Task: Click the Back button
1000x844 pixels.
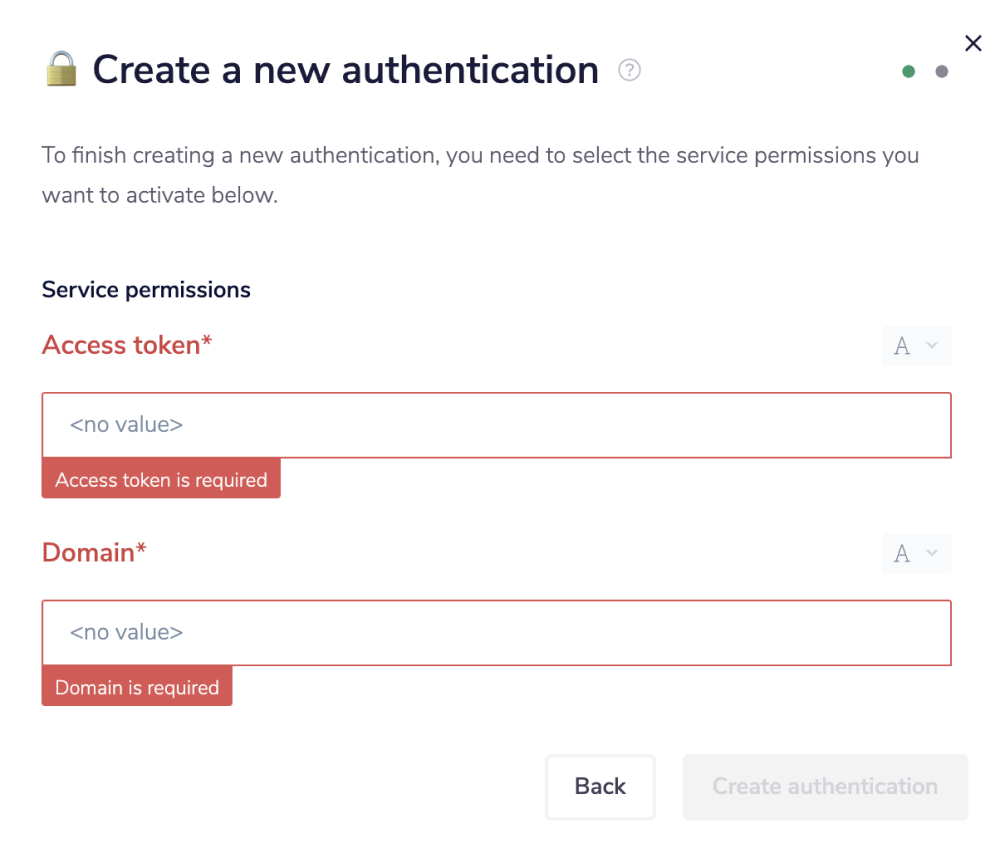Action: (x=600, y=787)
